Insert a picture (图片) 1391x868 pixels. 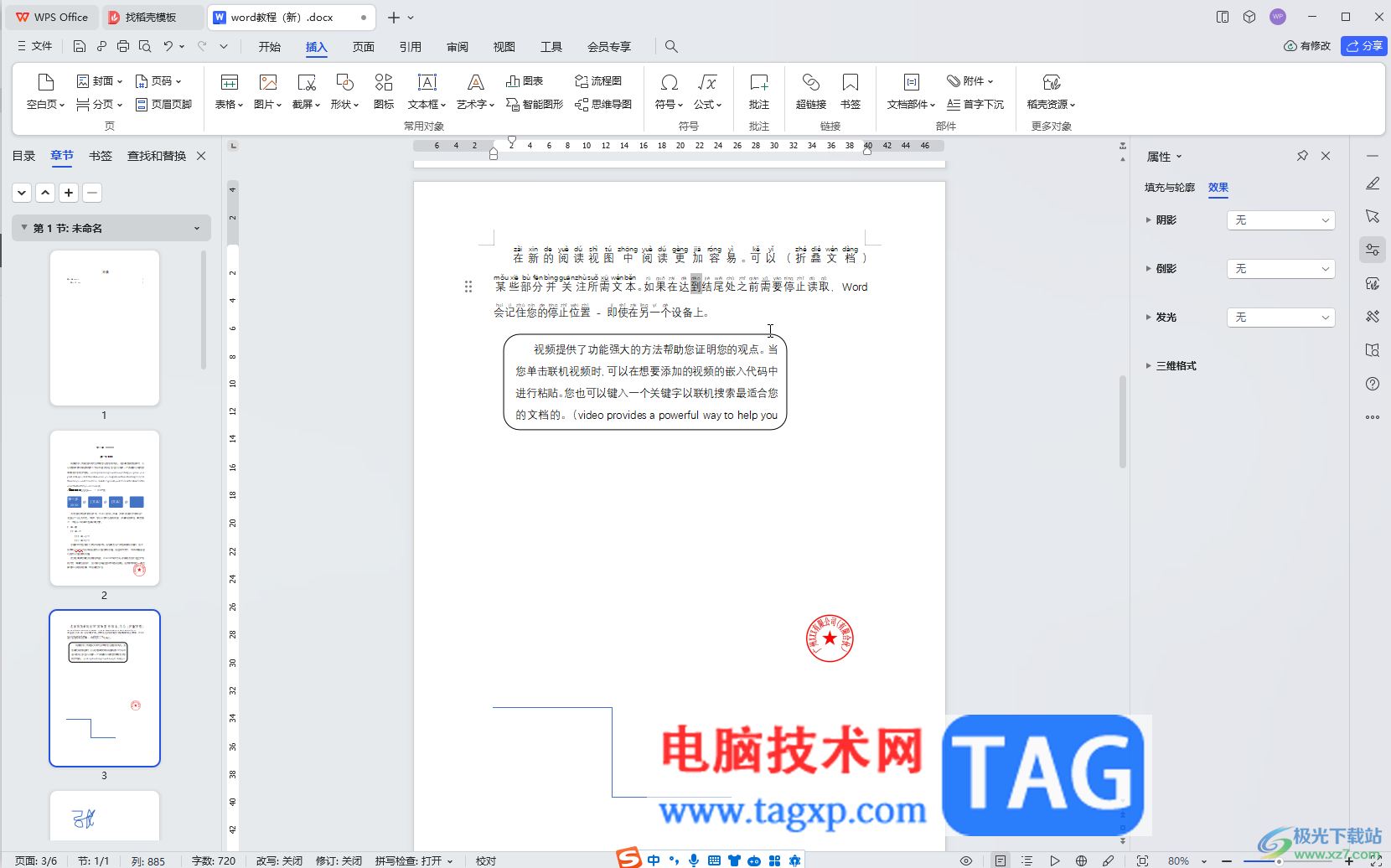268,91
